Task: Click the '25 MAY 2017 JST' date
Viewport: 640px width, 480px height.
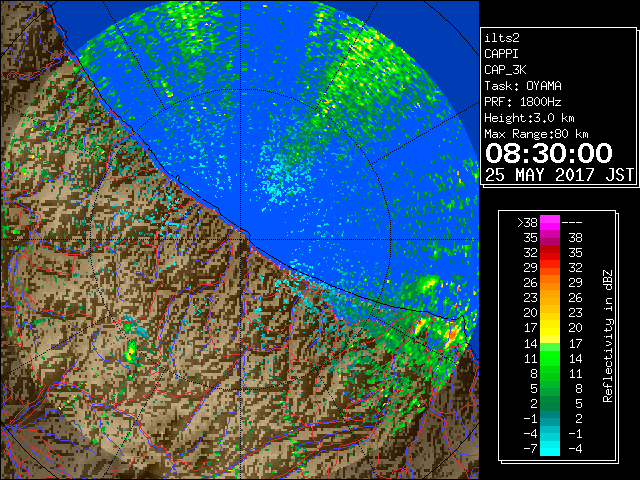Action: pyautogui.click(x=559, y=175)
